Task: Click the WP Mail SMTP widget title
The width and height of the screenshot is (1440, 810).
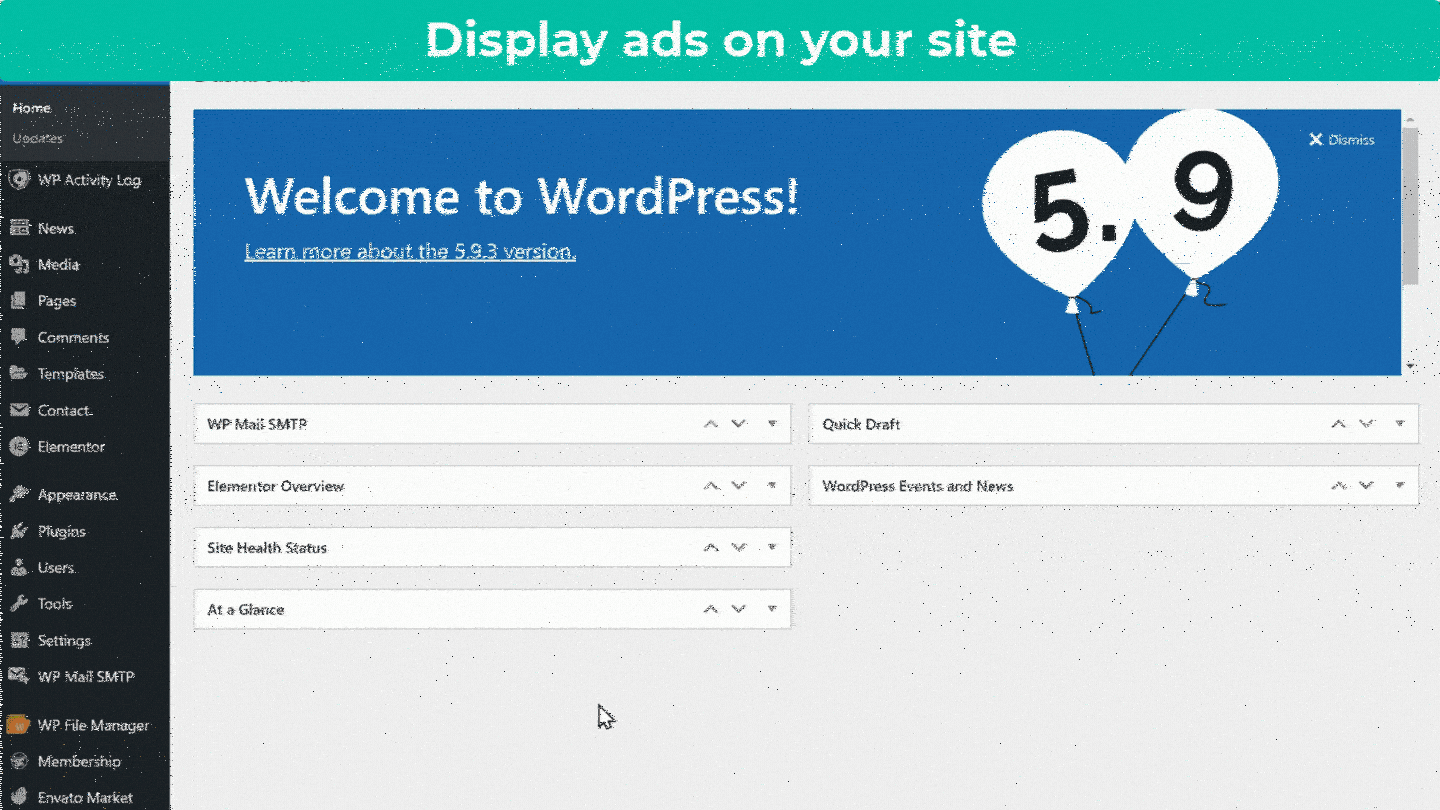Action: click(257, 424)
